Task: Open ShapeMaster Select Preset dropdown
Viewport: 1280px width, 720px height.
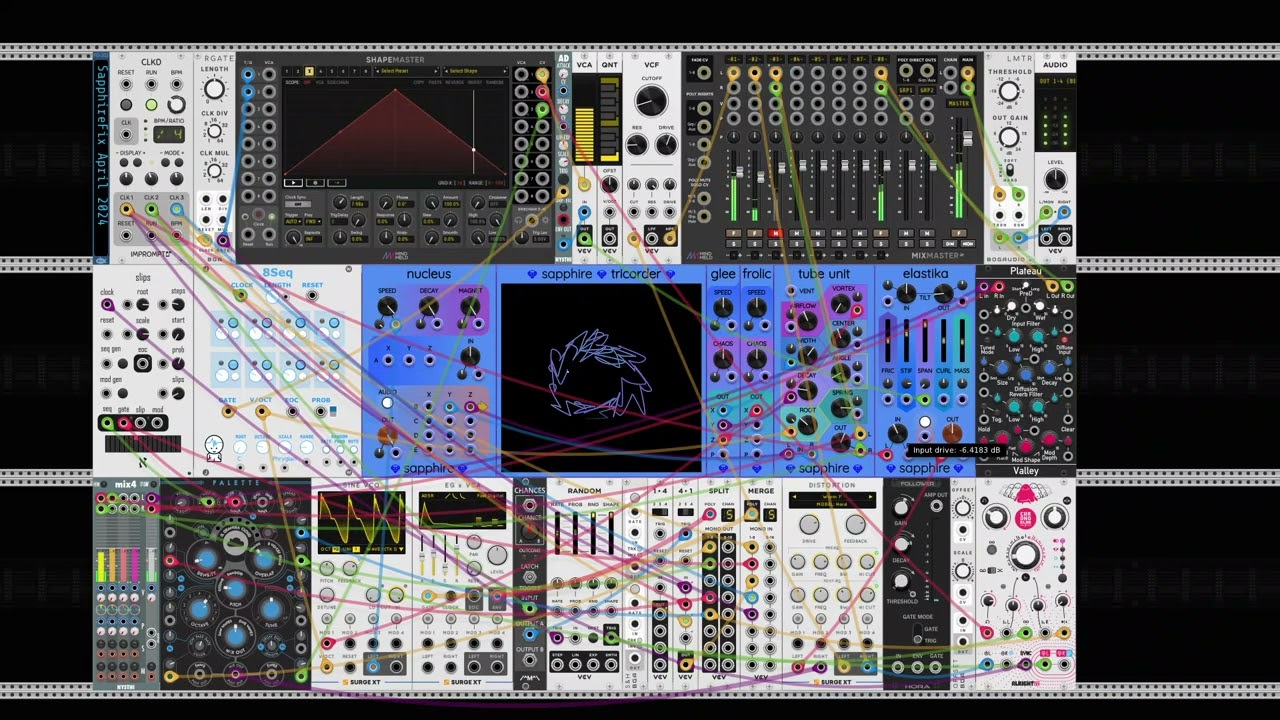Action: tap(407, 71)
